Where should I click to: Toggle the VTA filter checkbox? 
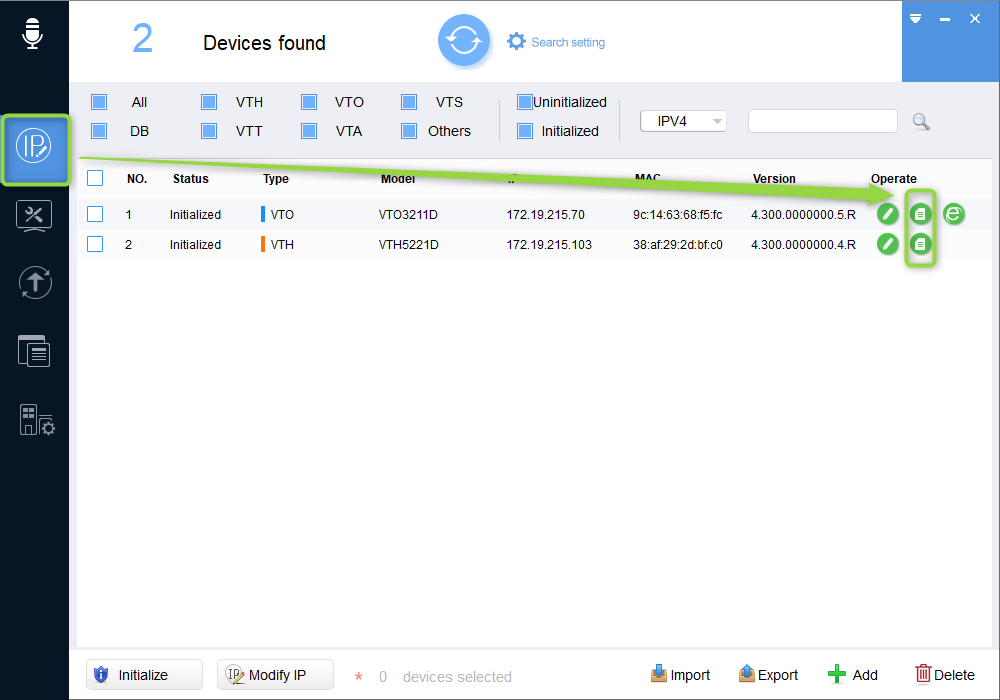point(309,131)
